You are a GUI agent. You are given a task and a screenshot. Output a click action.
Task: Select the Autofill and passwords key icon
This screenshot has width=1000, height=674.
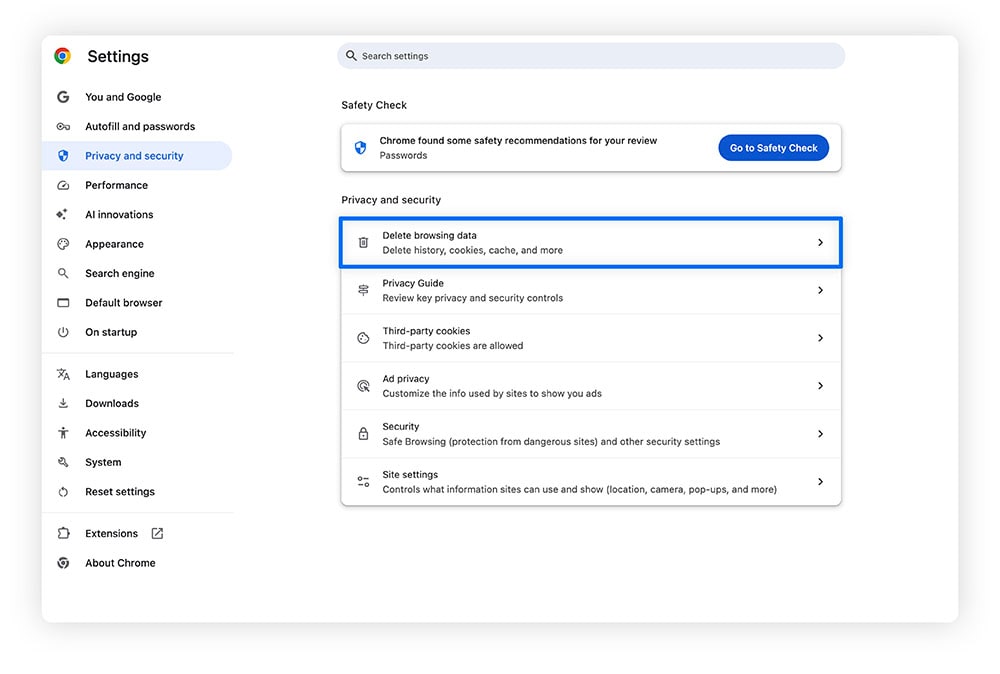pos(63,126)
